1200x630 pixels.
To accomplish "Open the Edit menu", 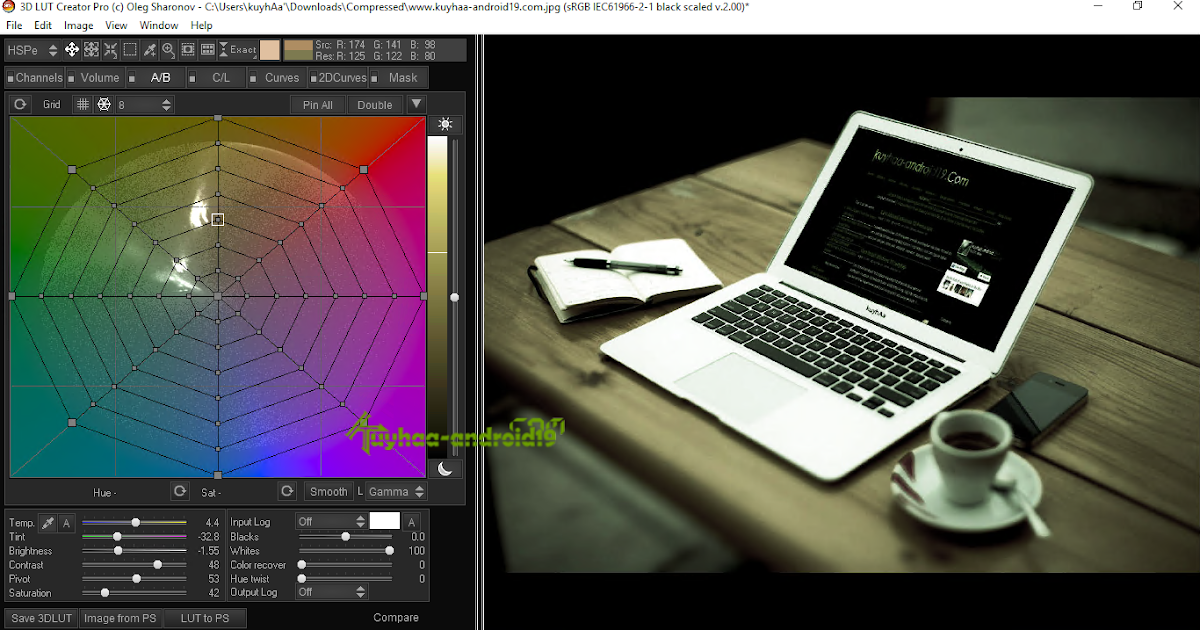I will (x=43, y=25).
